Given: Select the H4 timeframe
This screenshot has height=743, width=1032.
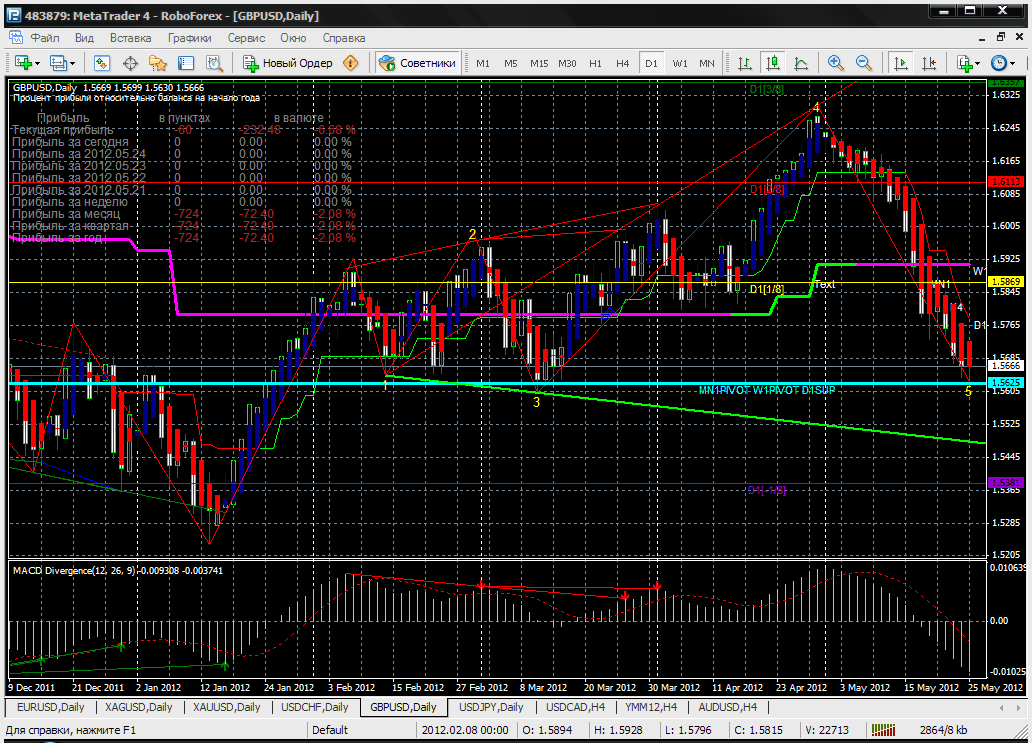Looking at the screenshot, I should tap(623, 63).
